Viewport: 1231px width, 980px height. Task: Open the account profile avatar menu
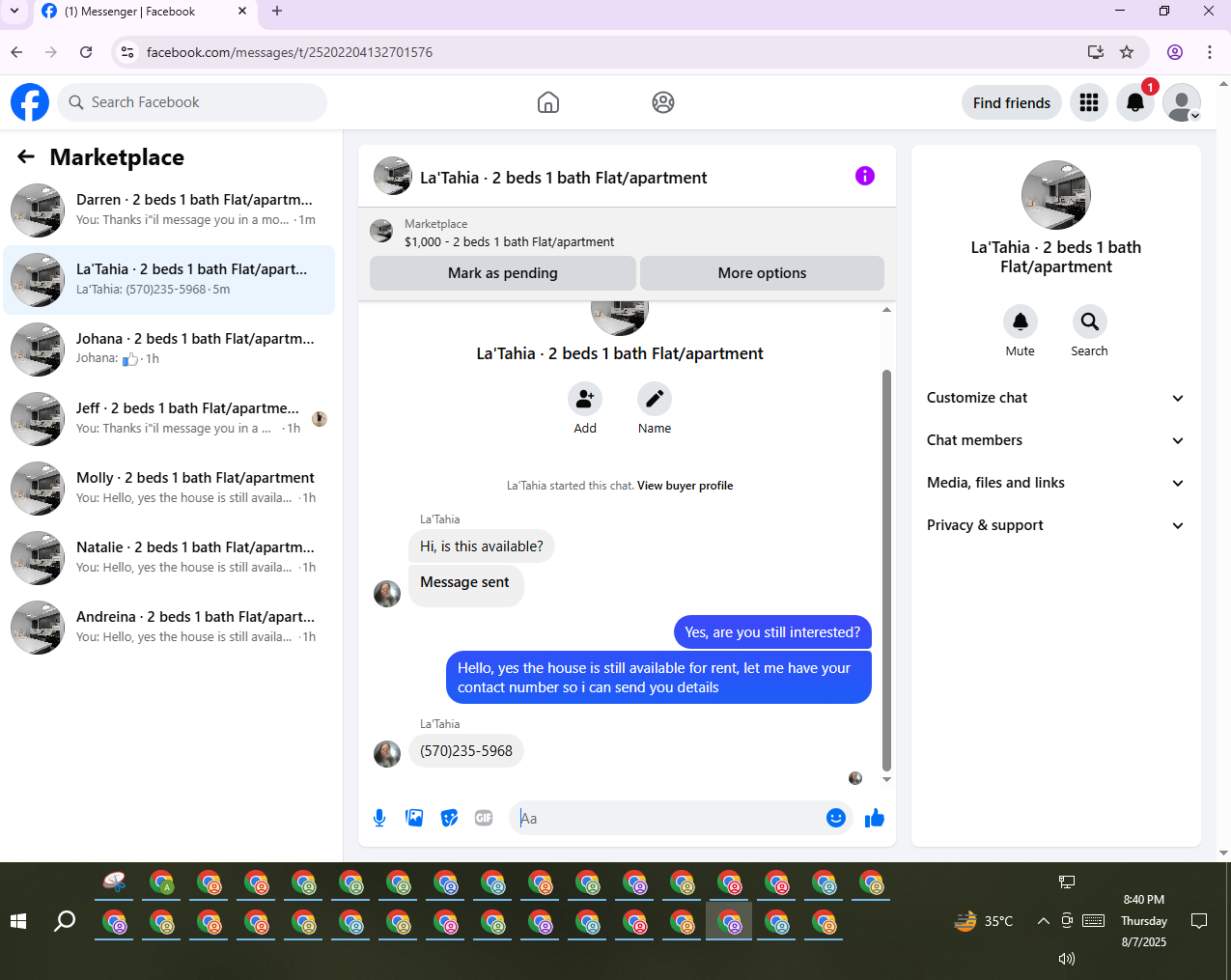1182,102
